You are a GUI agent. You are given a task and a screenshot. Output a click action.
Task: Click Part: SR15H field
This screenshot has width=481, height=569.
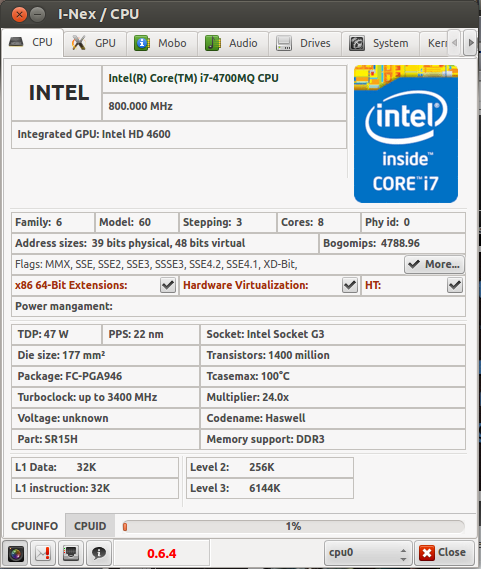[105, 439]
